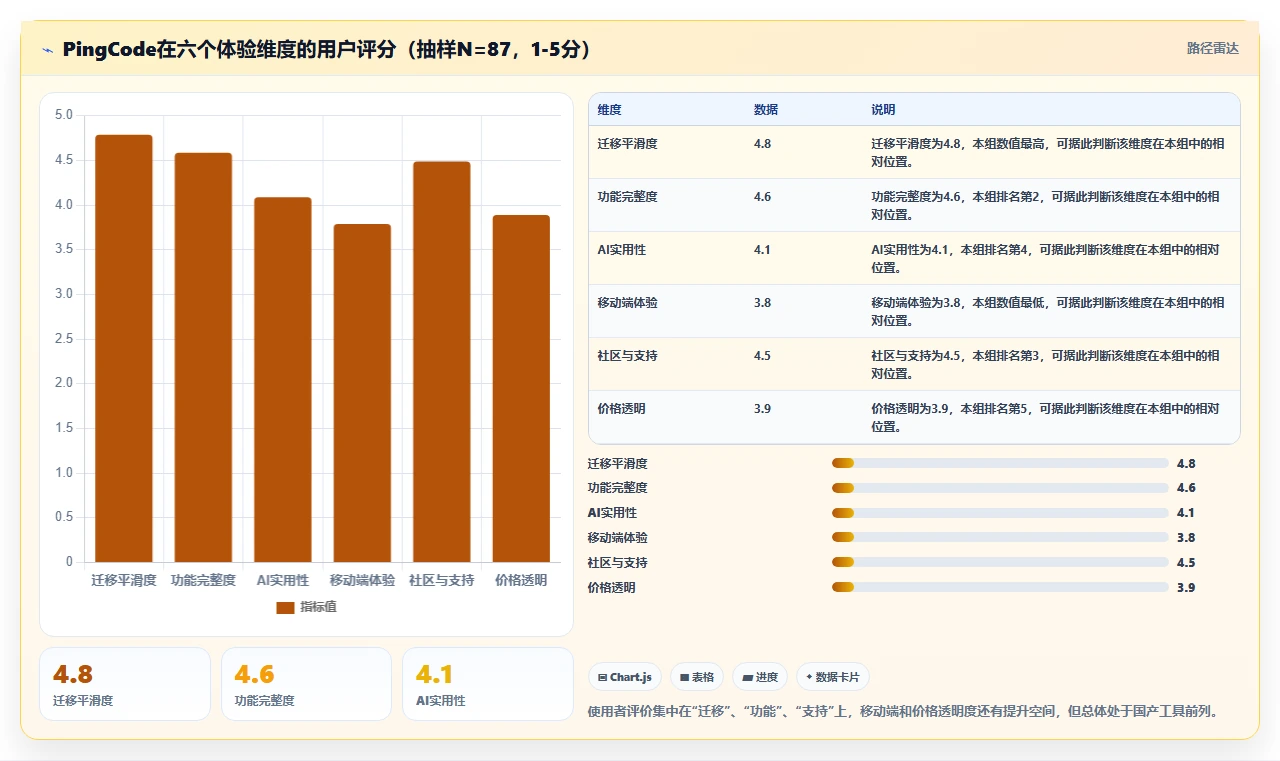Click the 3.9 value in table

762,409
